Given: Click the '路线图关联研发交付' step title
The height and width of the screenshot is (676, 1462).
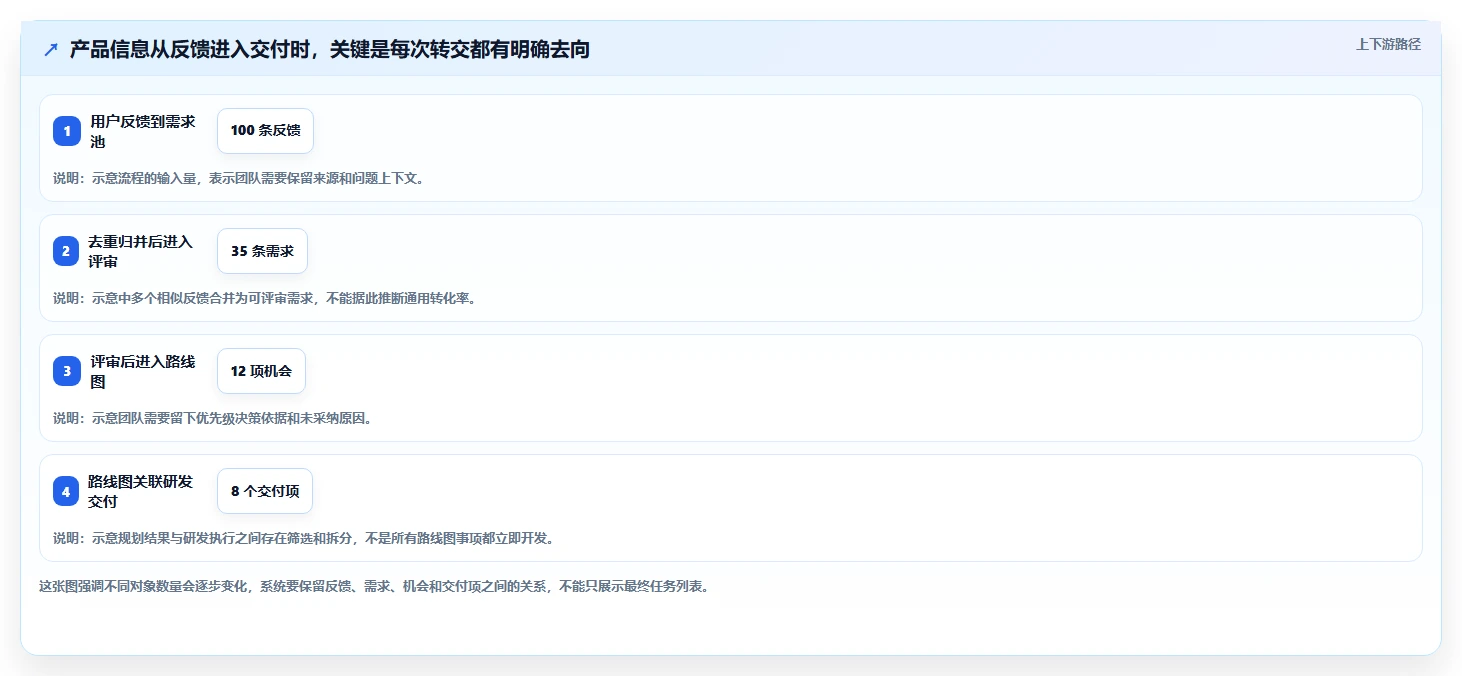Looking at the screenshot, I should tap(140, 491).
